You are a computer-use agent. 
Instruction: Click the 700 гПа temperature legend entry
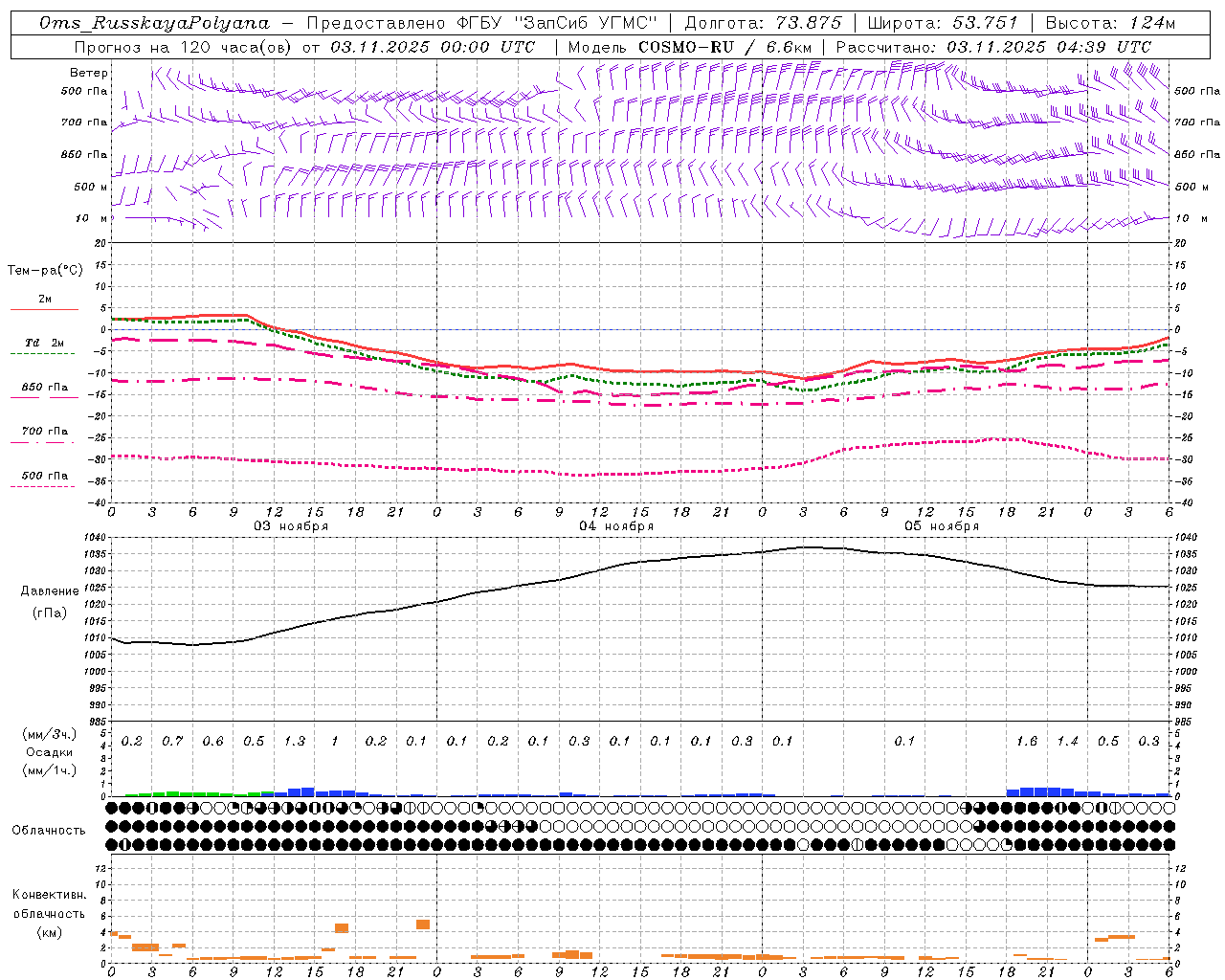click(44, 432)
